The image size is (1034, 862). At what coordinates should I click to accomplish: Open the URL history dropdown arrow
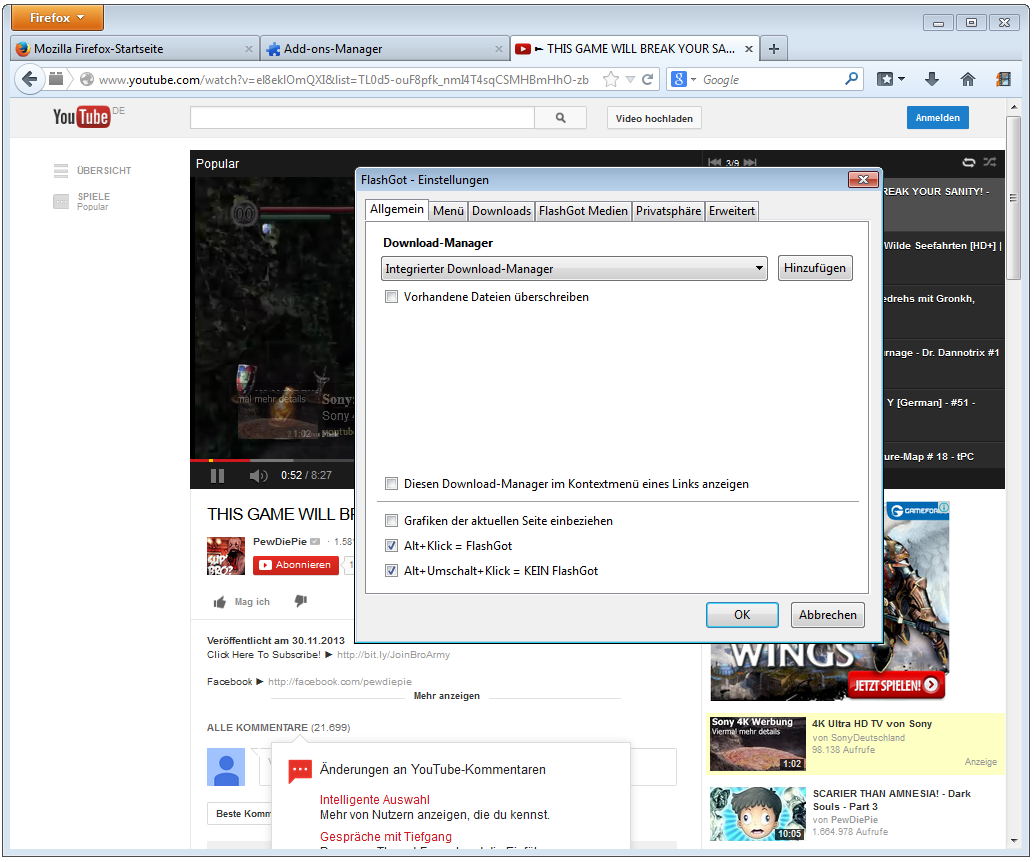[630, 80]
